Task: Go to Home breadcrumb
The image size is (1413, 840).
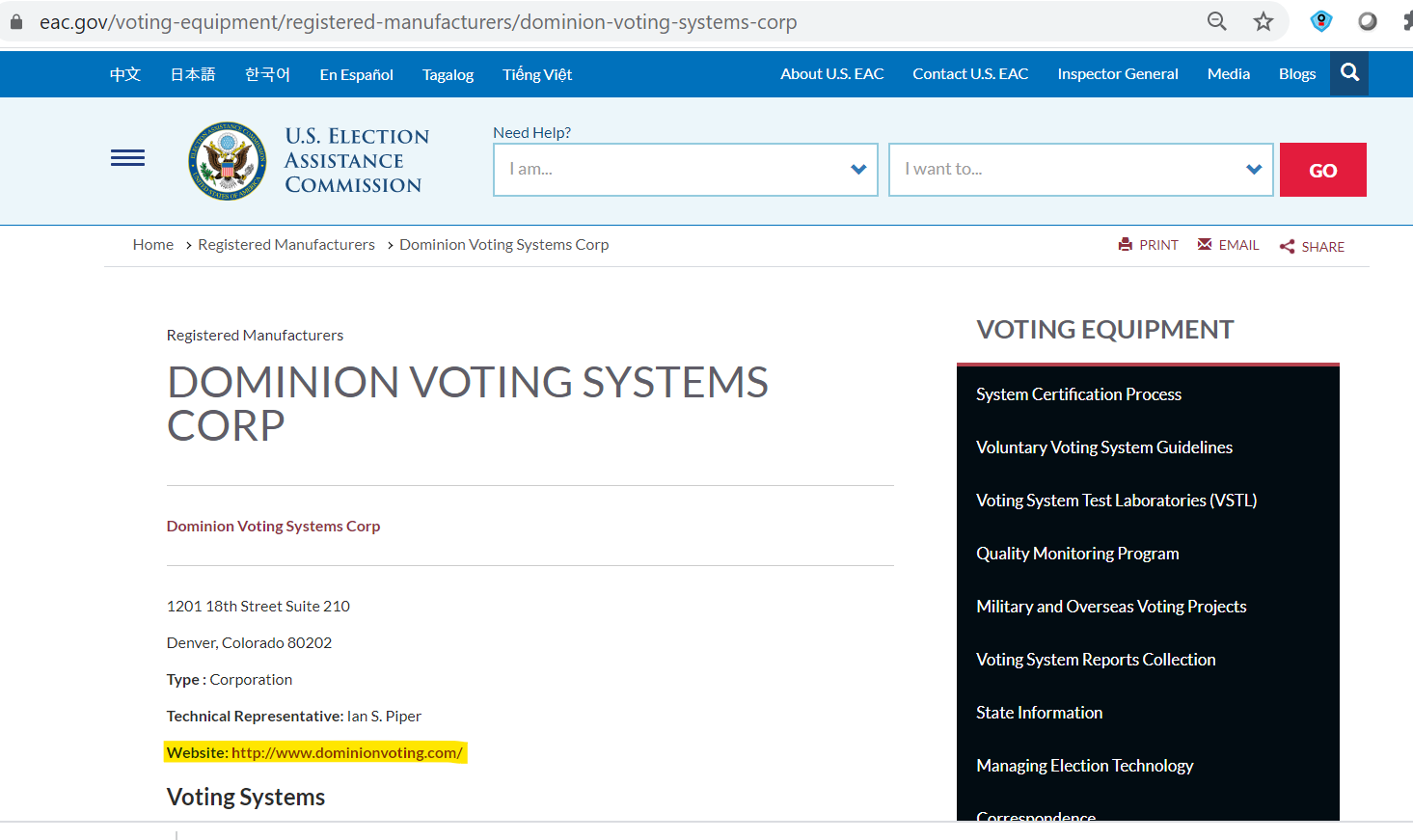Action: (x=153, y=245)
